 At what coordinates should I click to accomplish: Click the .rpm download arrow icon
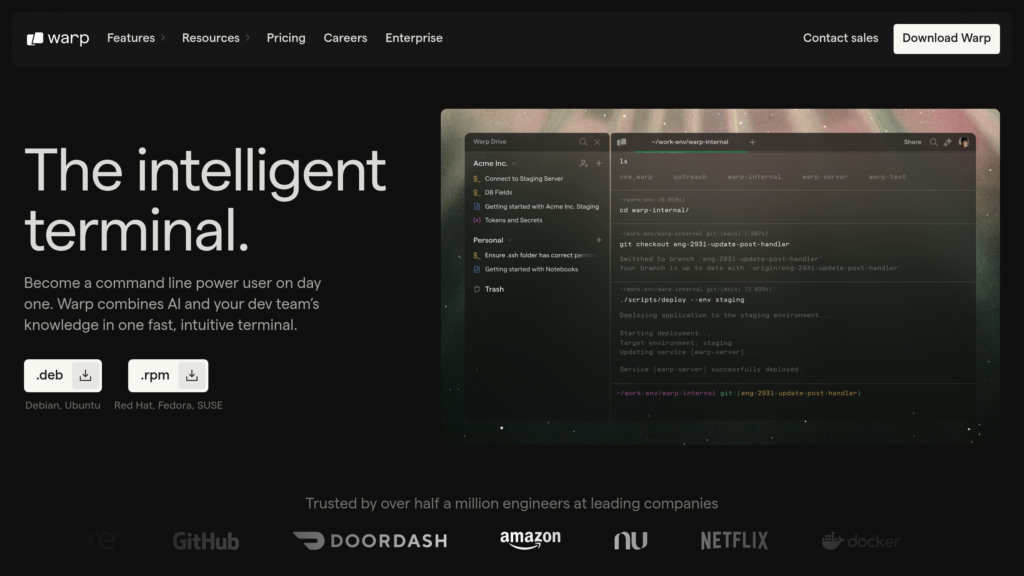click(x=192, y=376)
